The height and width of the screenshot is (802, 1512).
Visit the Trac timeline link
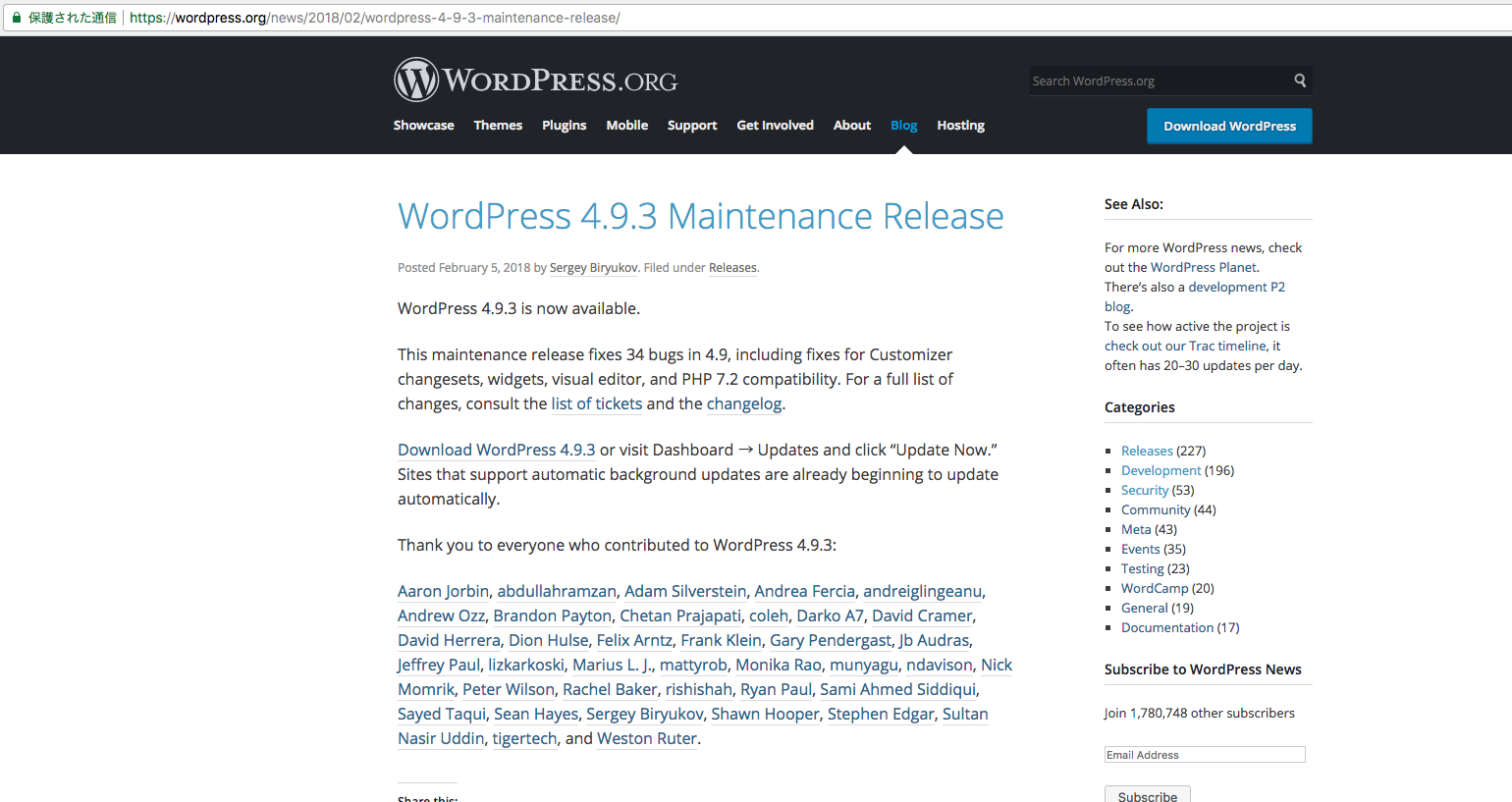coord(1185,346)
